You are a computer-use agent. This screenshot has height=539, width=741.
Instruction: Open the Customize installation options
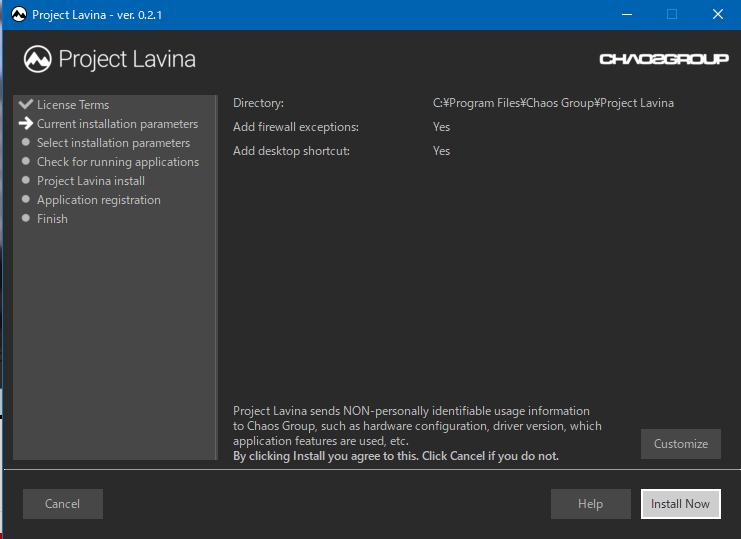(x=681, y=444)
